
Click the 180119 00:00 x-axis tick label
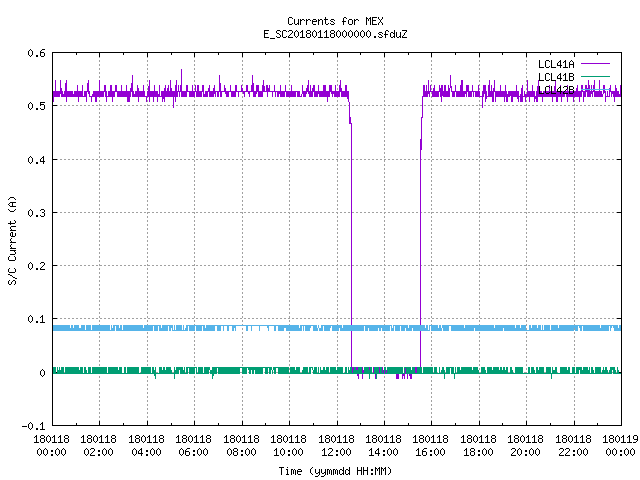620,446
